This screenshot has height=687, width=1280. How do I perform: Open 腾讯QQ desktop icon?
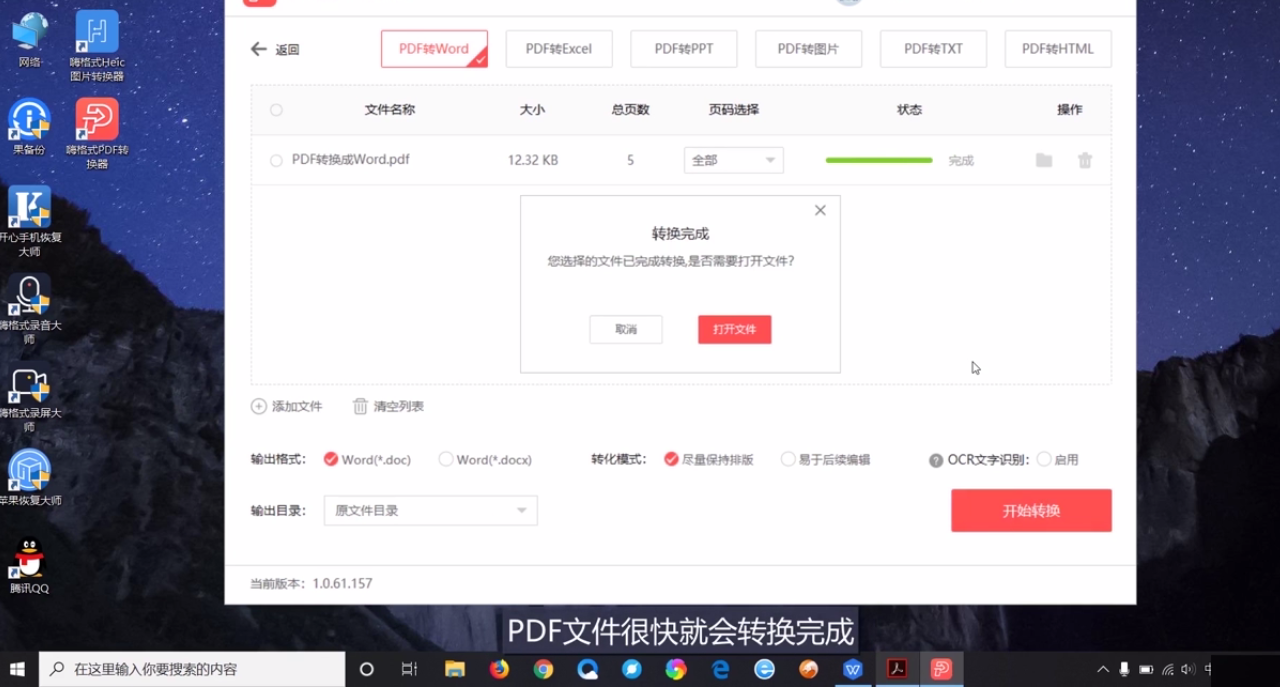click(29, 566)
